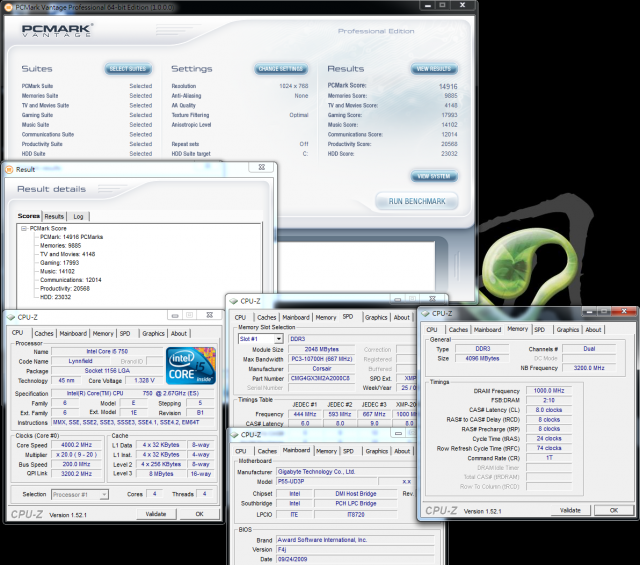Click Validate in the CPU-Z Memory window
The height and width of the screenshot is (565, 640).
570,510
